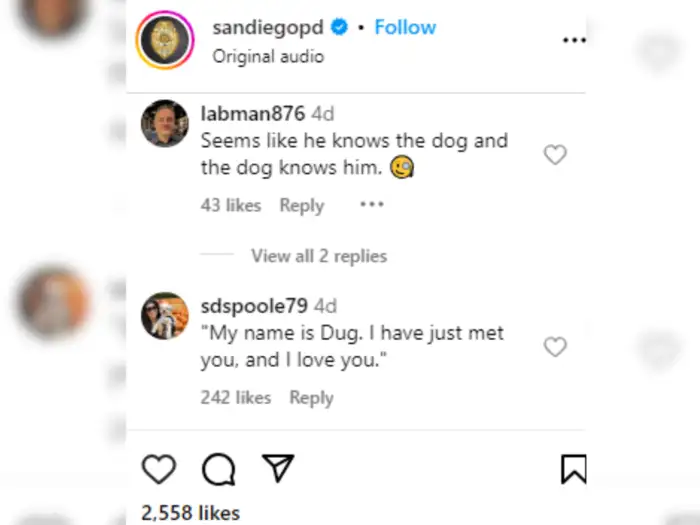The width and height of the screenshot is (700, 525).
Task: Open the comment bubble icon
Action: click(218, 469)
